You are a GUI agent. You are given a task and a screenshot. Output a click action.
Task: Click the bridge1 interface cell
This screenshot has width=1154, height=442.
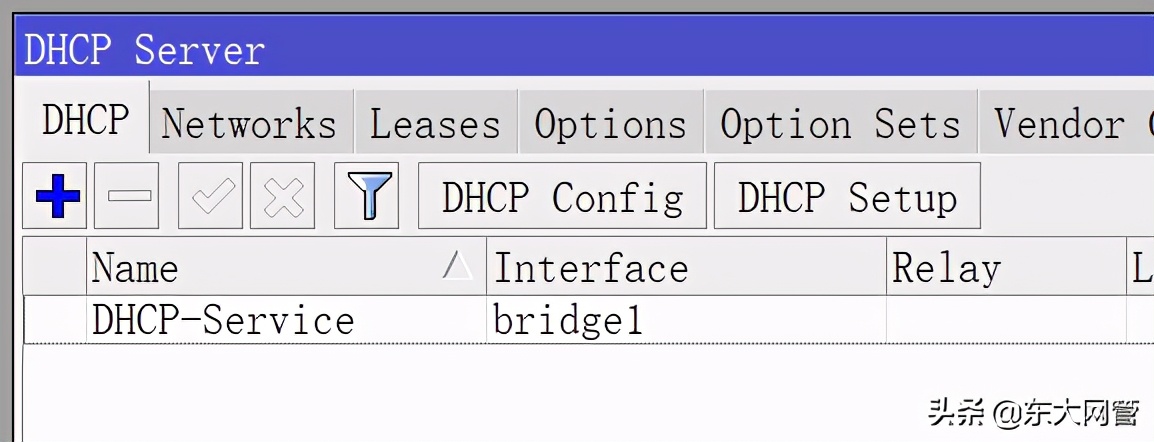pos(567,320)
